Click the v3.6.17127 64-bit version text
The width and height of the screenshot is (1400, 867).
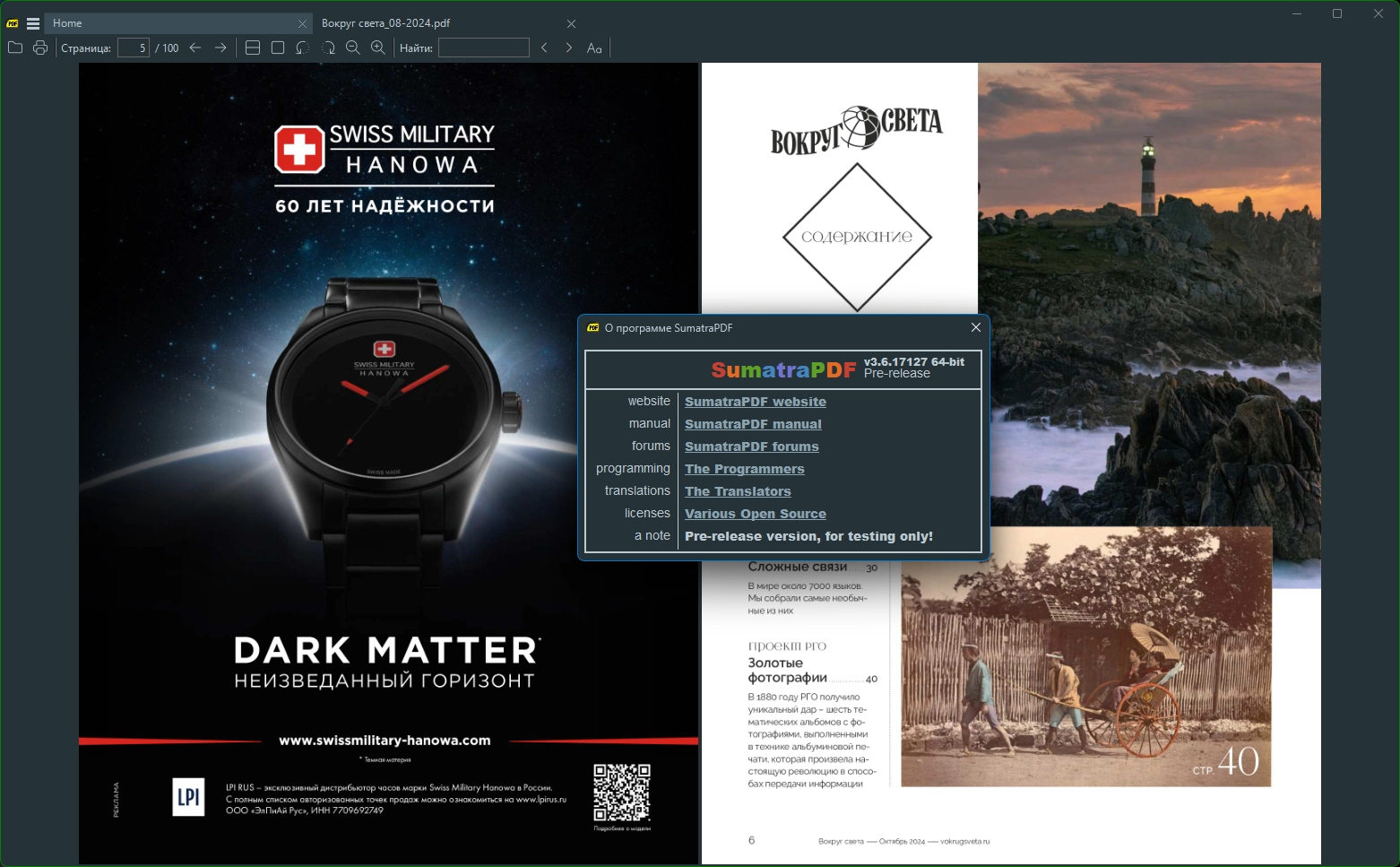[914, 362]
